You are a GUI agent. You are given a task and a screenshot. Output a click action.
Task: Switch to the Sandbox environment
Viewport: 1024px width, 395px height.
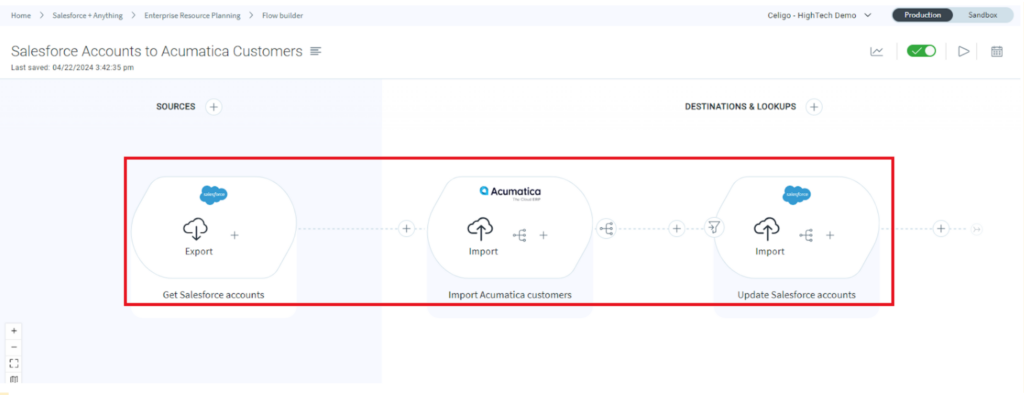click(982, 15)
